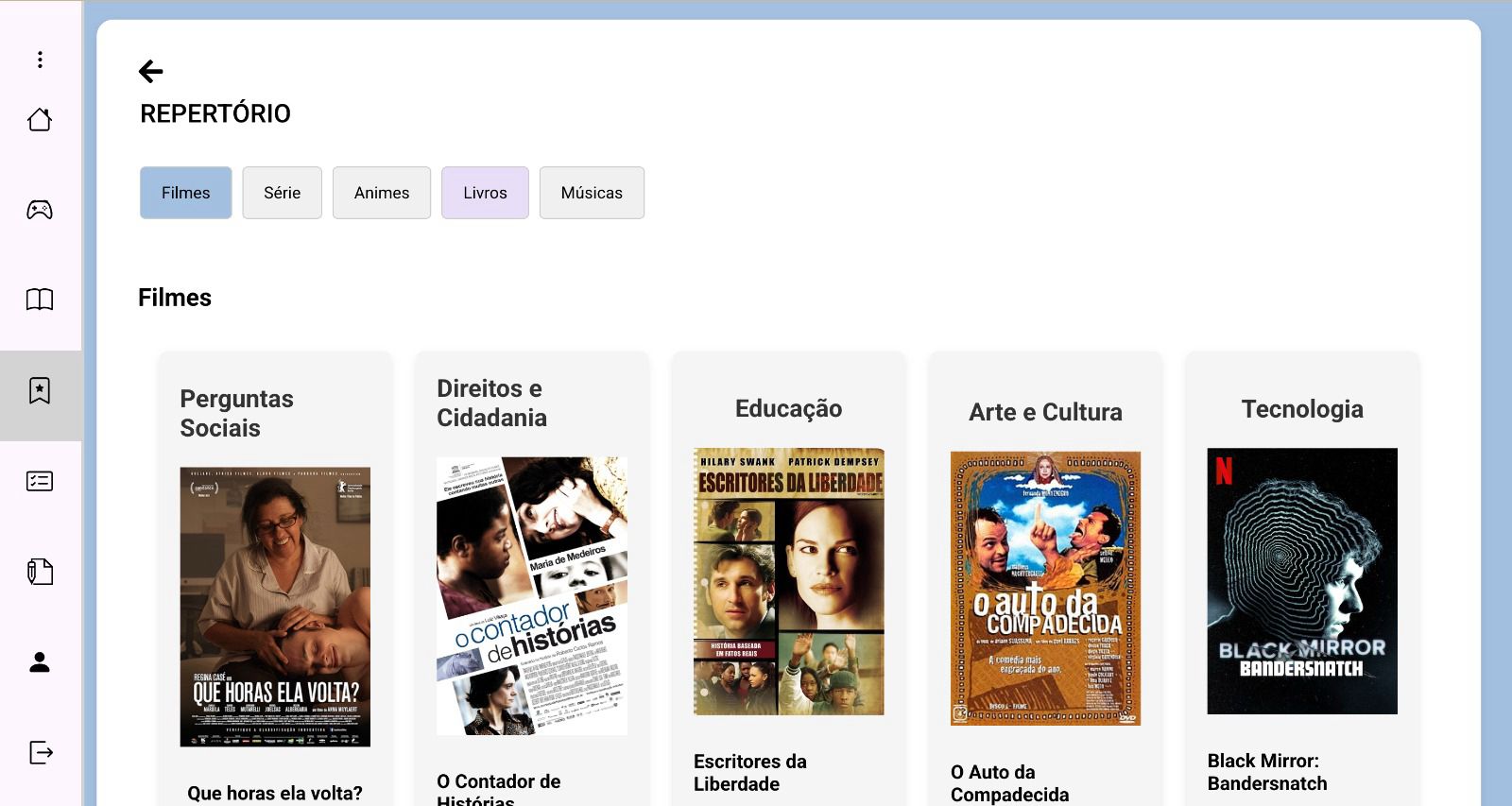Open the Que horas ela volta poster
This screenshot has width=1512, height=806.
pos(275,607)
